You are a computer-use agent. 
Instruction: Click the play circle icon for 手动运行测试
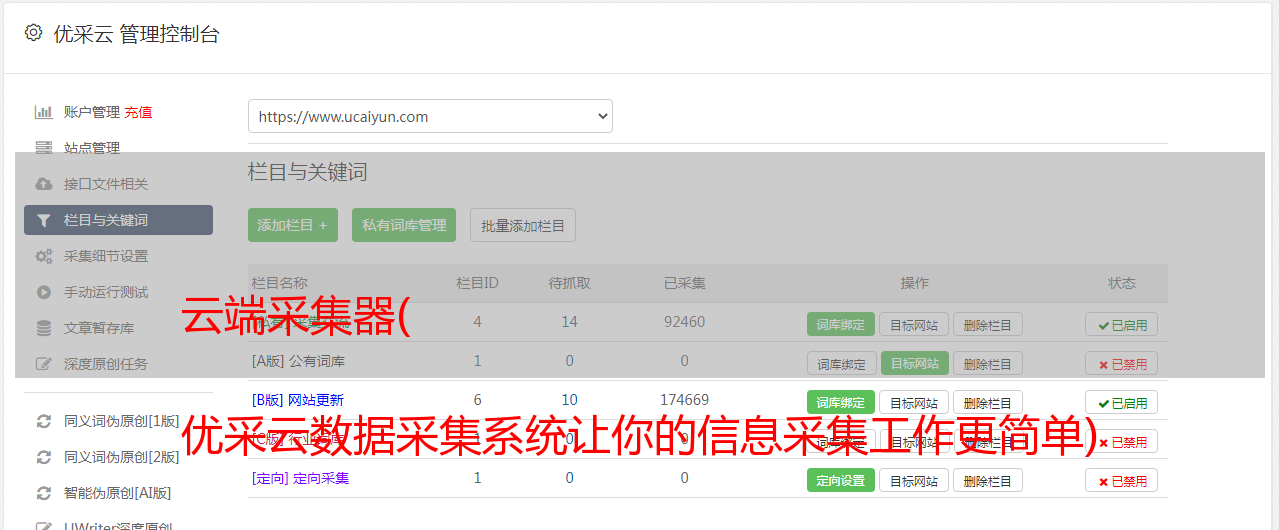(44, 292)
